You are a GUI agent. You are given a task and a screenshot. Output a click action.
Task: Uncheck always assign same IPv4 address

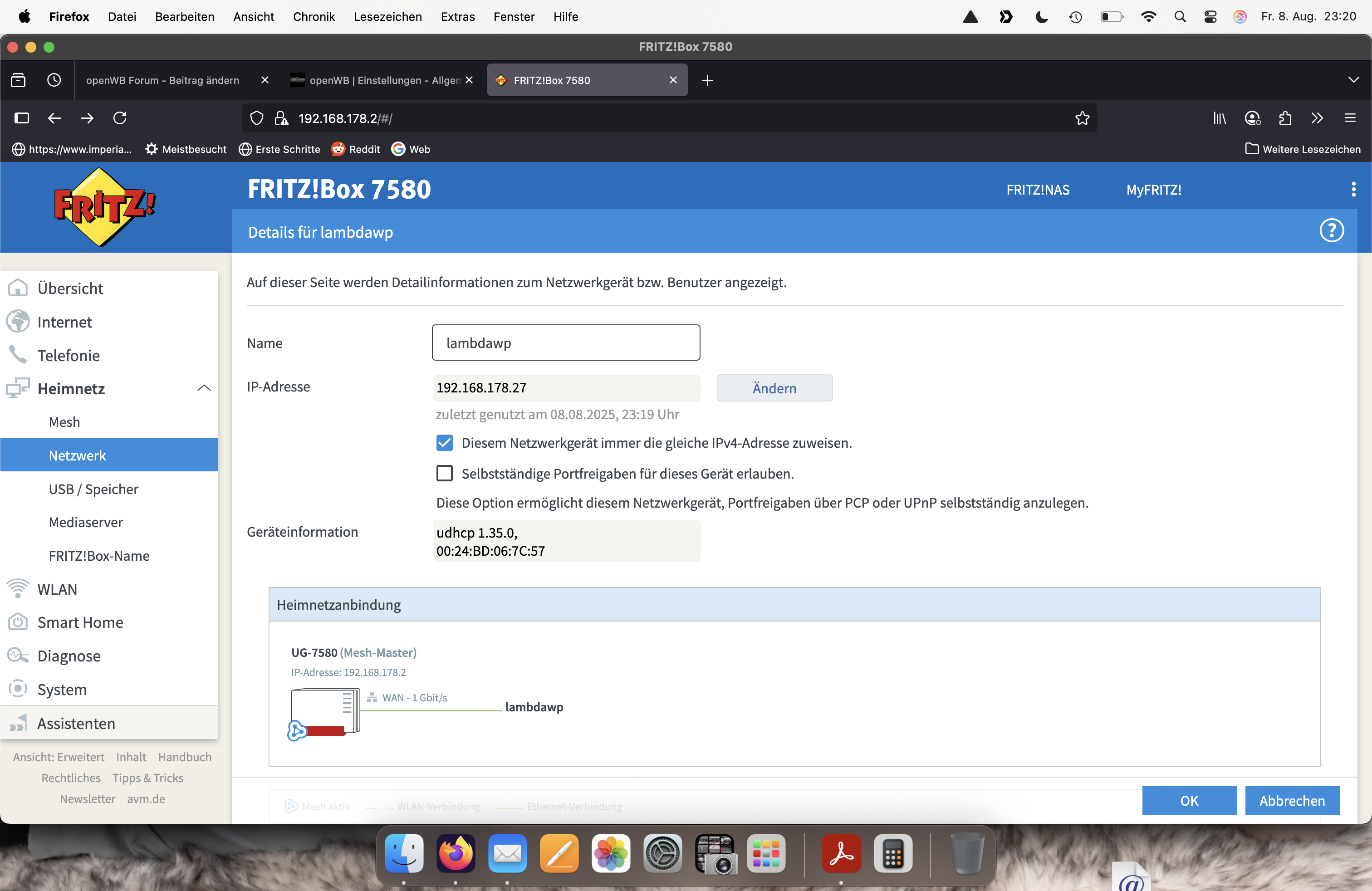445,443
